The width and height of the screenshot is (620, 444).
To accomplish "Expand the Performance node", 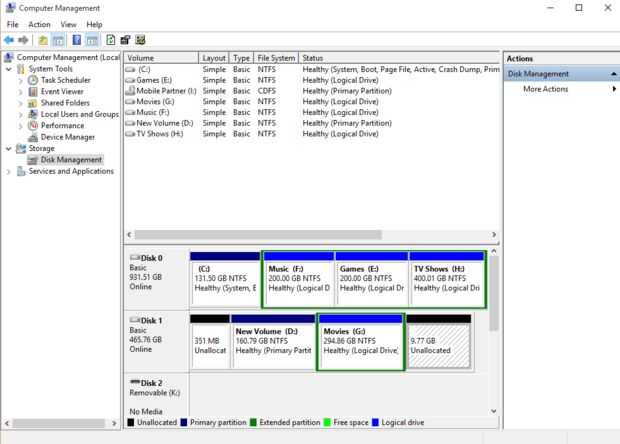I will click(x=21, y=126).
